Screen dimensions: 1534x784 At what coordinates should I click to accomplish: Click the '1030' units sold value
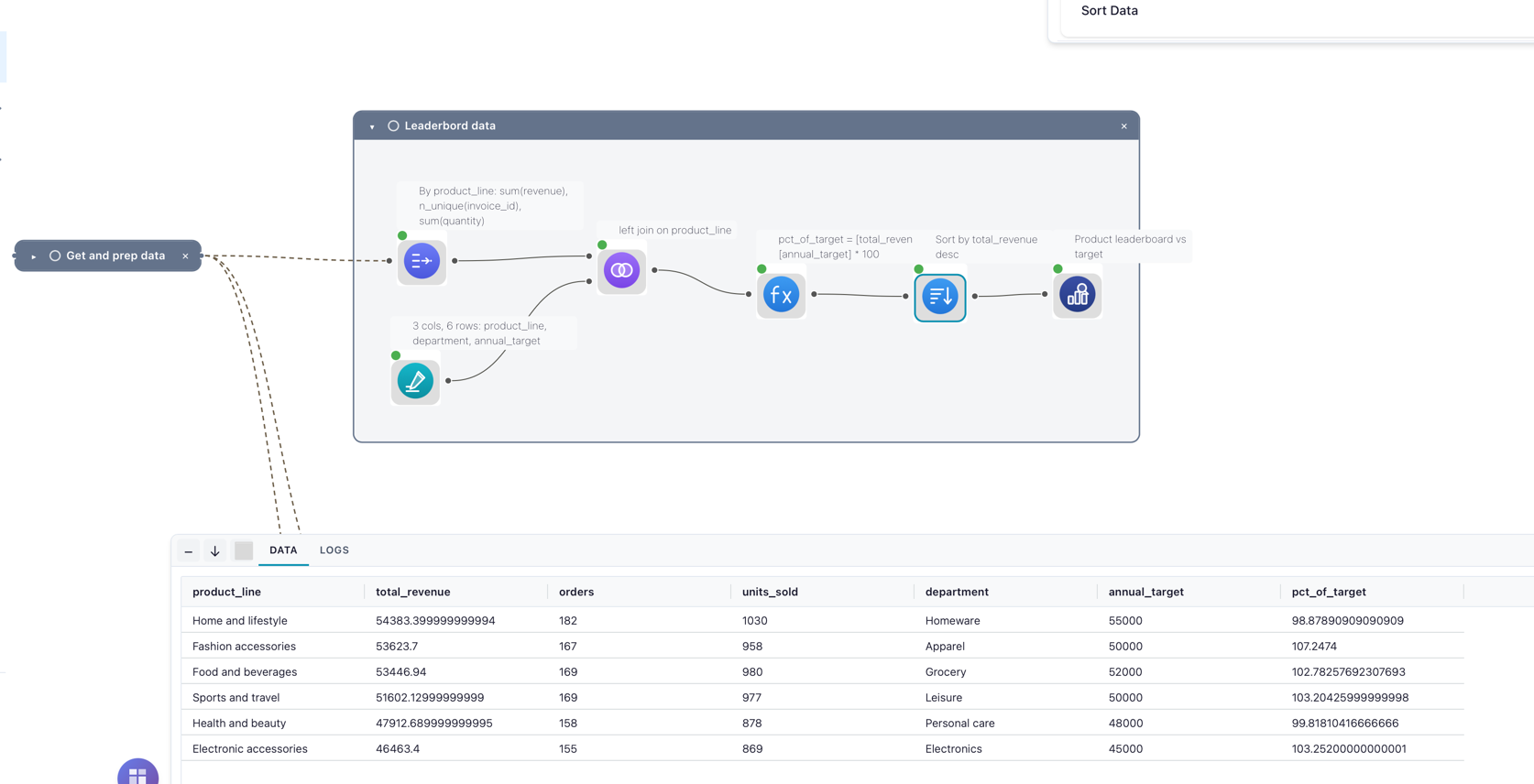coord(755,620)
